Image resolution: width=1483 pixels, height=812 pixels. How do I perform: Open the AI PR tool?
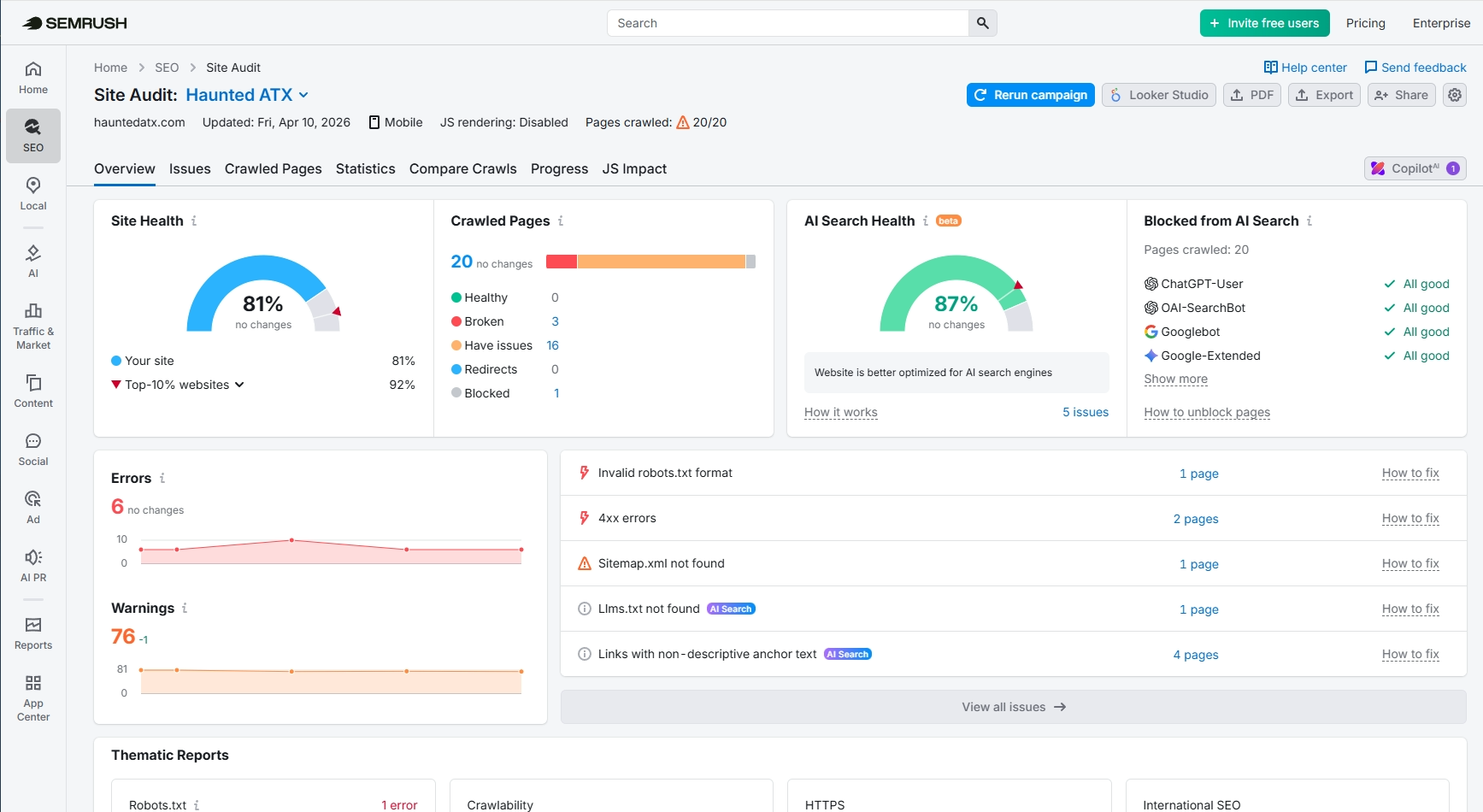click(32, 564)
